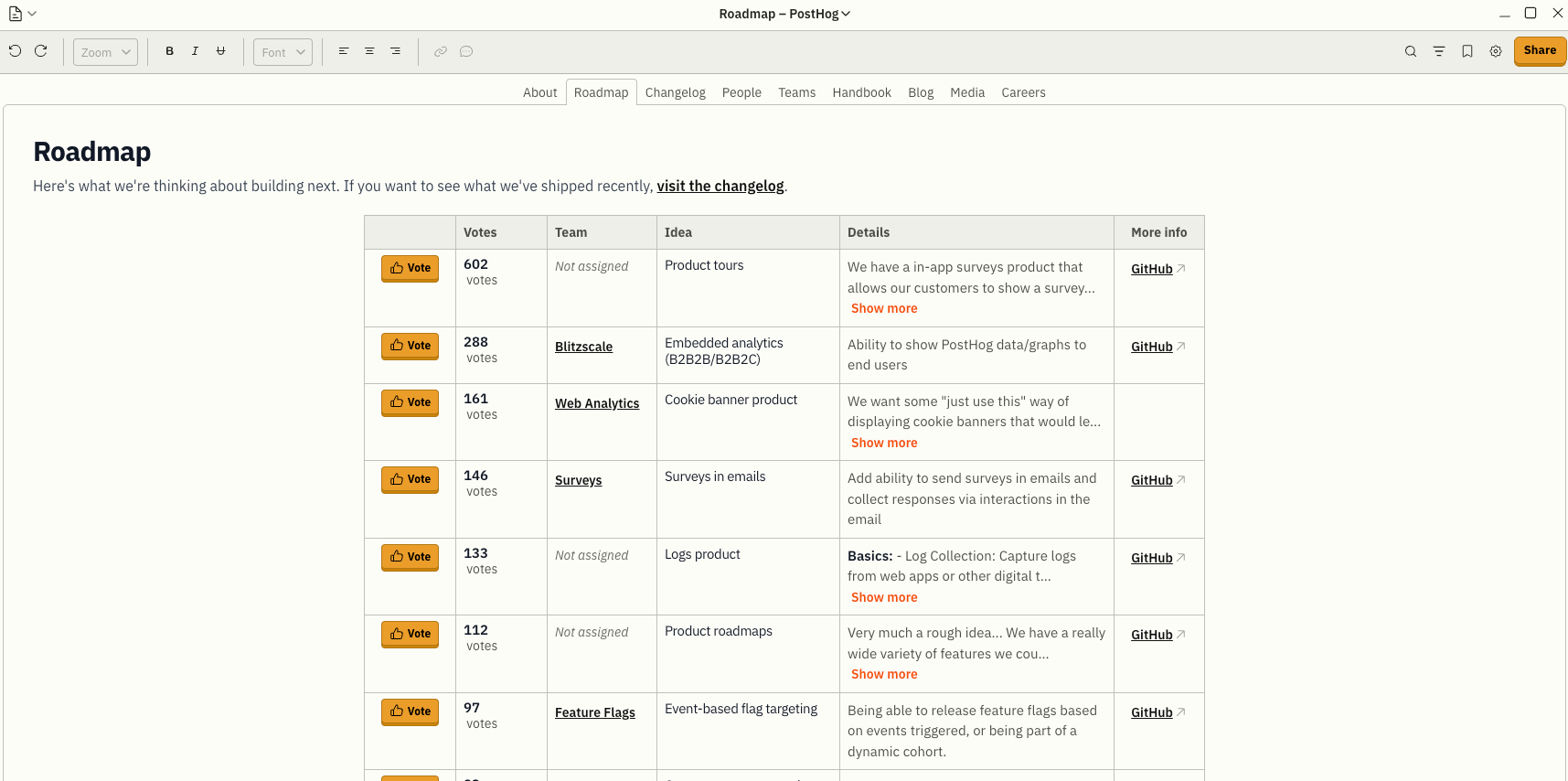
Task: Vote for Surveys in emails
Action: pos(410,479)
